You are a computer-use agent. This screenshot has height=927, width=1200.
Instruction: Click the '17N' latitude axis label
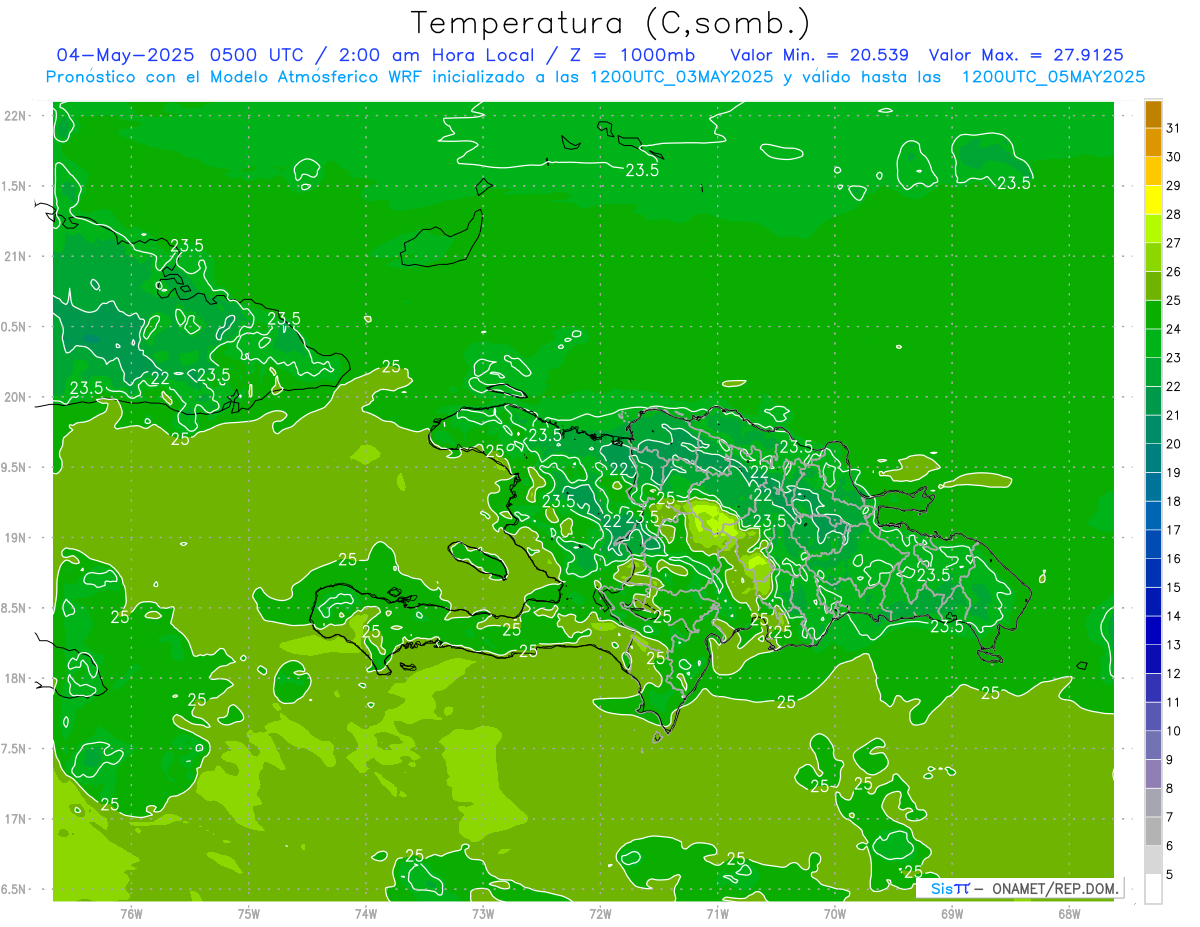pyautogui.click(x=16, y=820)
